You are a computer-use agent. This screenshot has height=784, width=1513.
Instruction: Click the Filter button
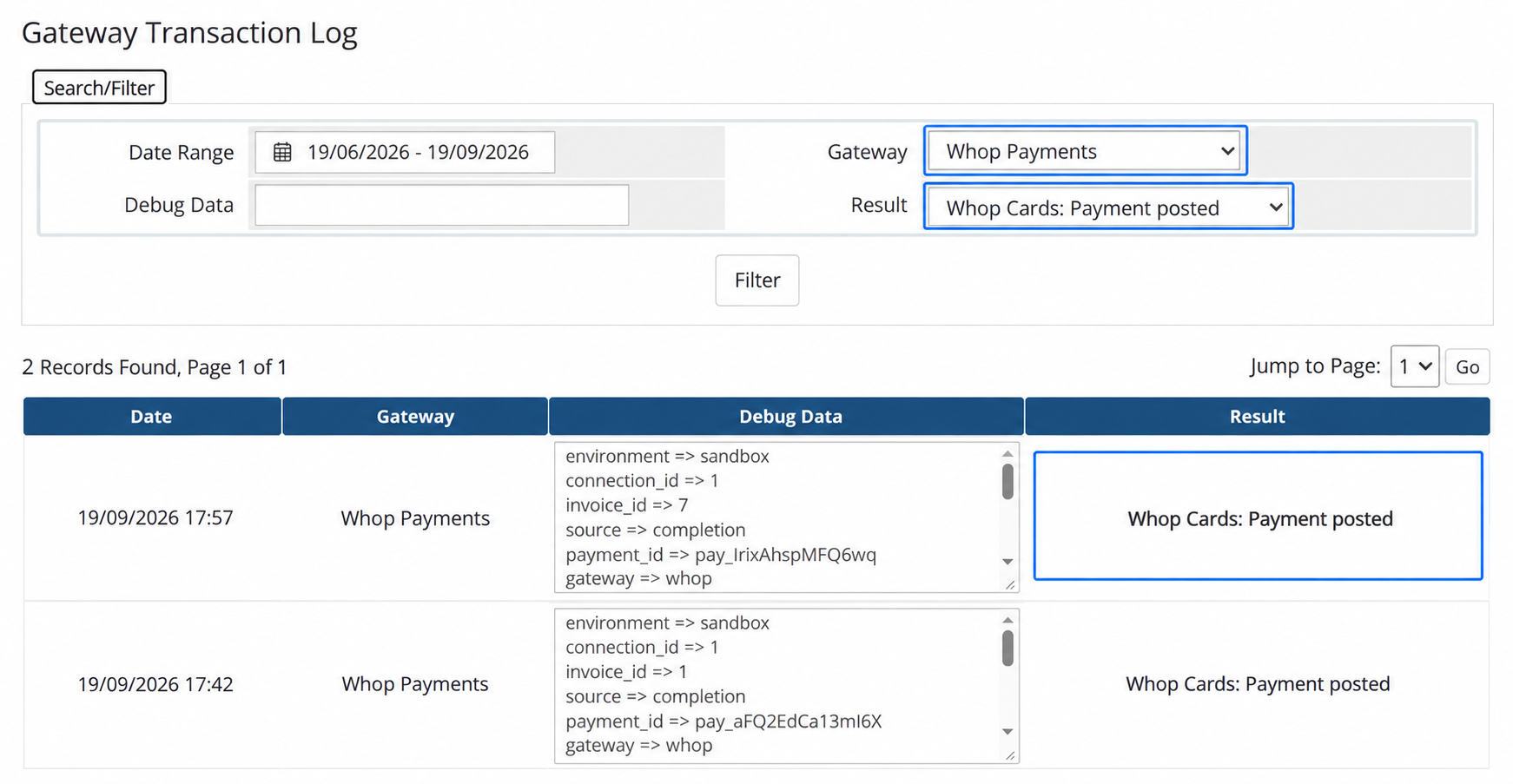click(756, 280)
